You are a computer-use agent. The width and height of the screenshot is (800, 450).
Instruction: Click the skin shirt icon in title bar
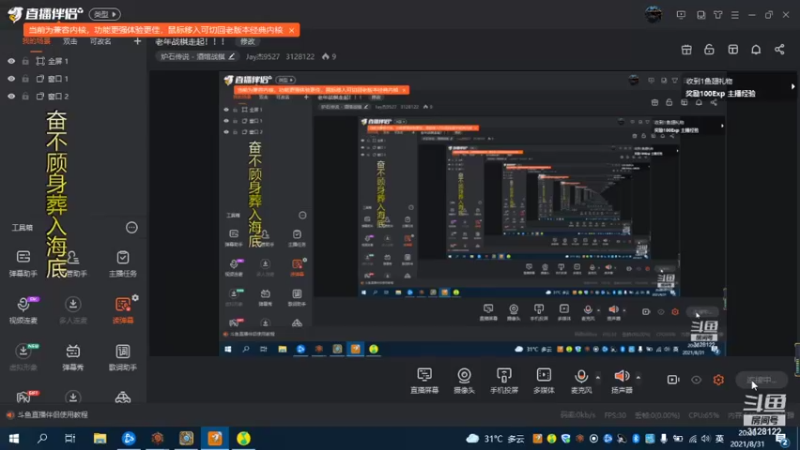click(x=718, y=15)
